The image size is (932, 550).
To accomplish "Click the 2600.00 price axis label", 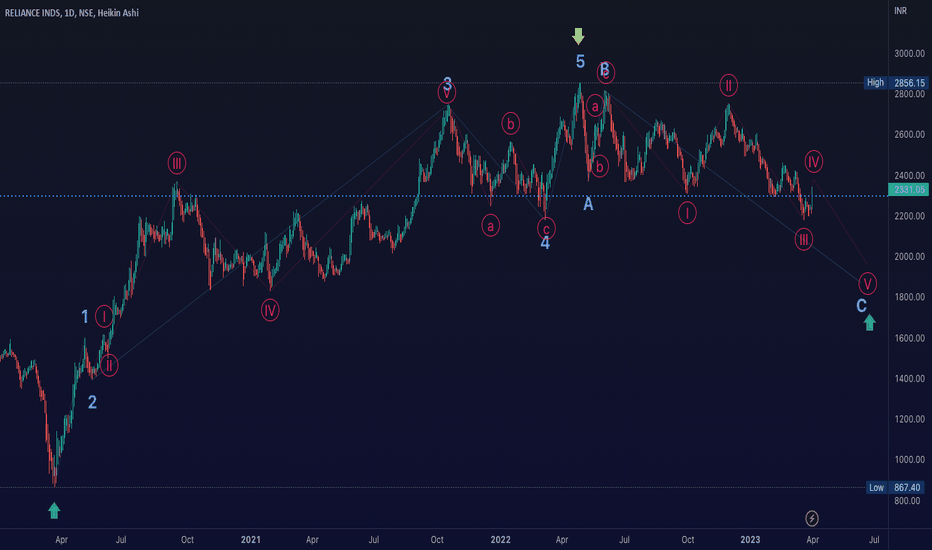I will (909, 134).
